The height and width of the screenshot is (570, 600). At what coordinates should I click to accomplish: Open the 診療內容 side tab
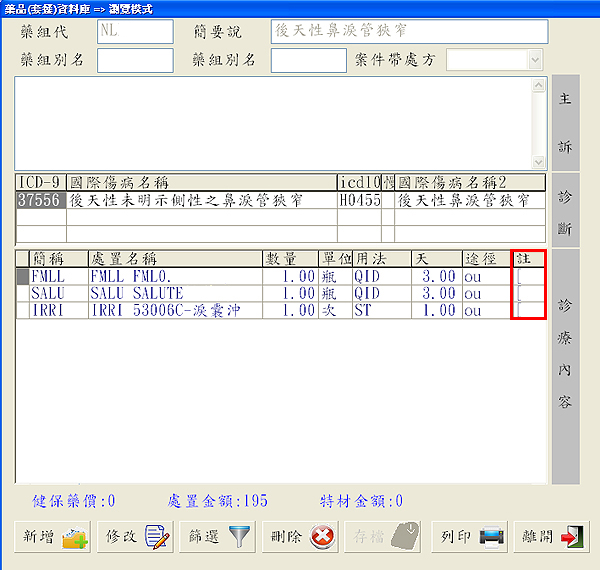click(x=565, y=366)
